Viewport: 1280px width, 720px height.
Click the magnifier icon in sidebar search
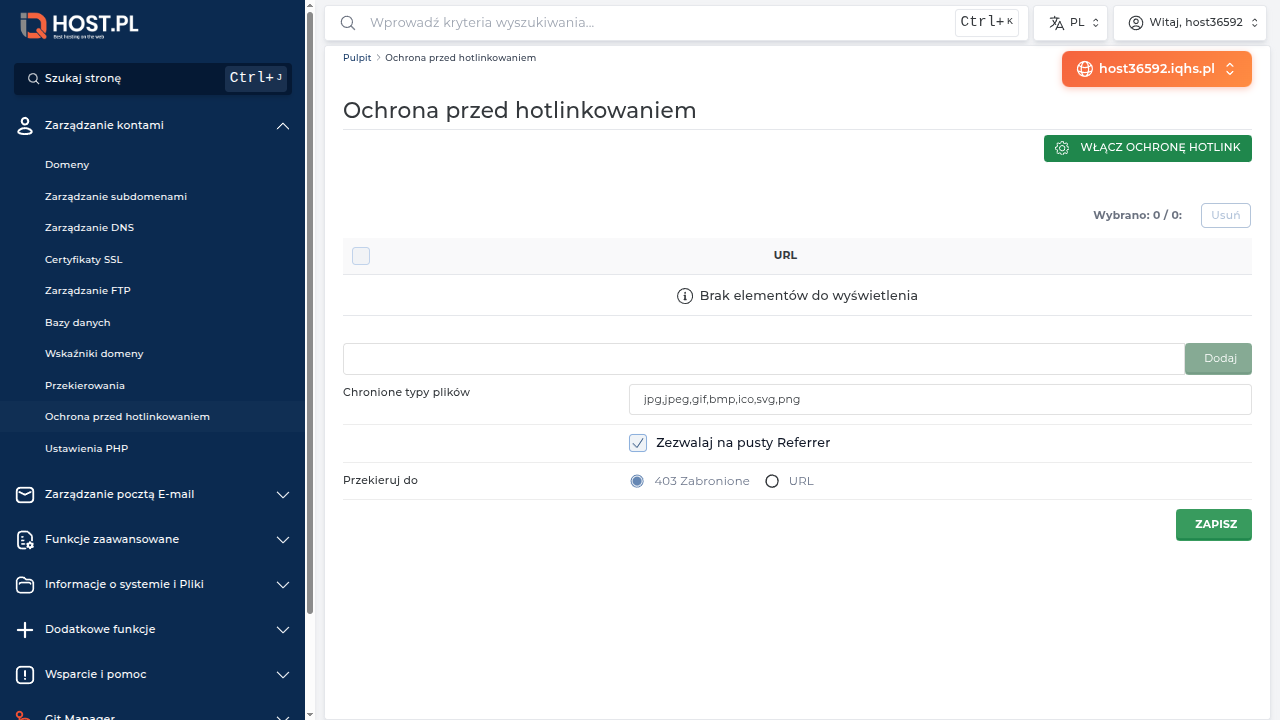point(33,78)
